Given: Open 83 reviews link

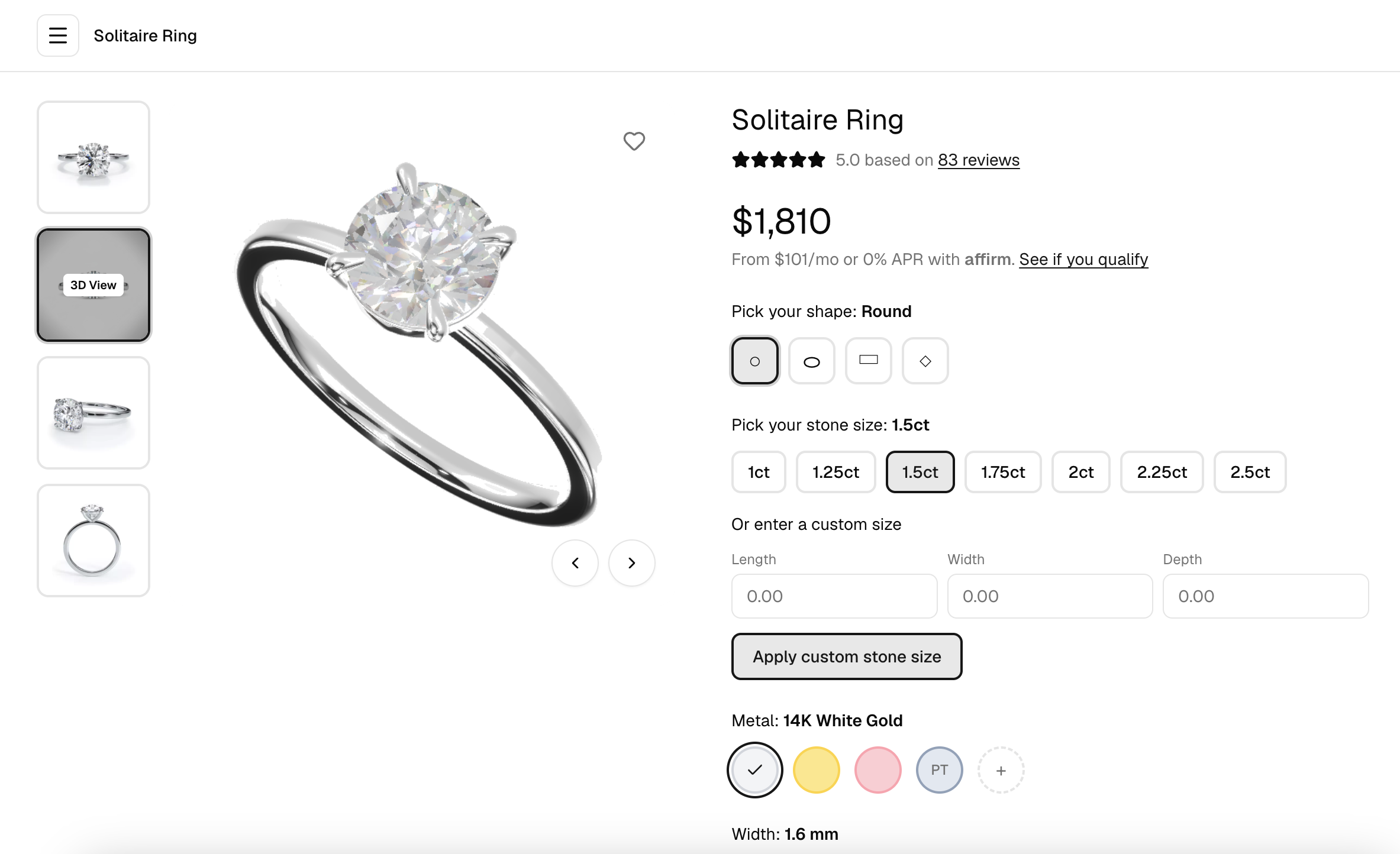Looking at the screenshot, I should 979,160.
